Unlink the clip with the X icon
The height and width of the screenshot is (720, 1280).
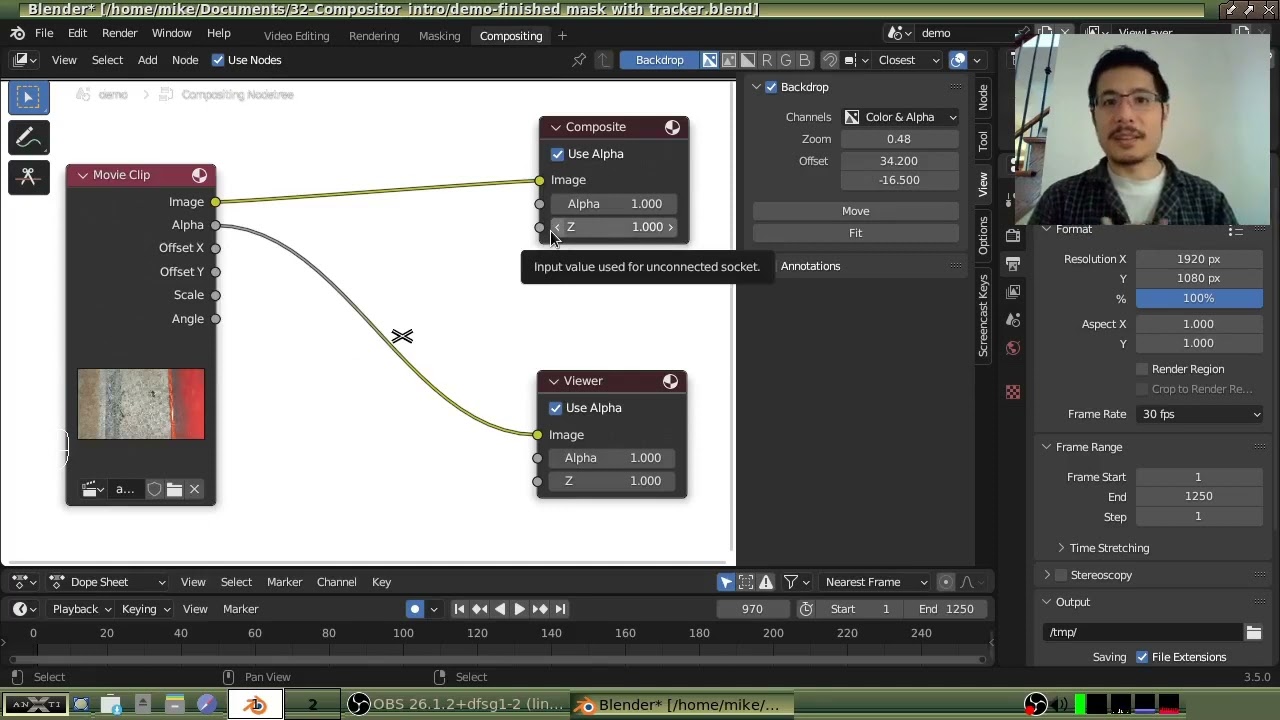click(x=194, y=489)
